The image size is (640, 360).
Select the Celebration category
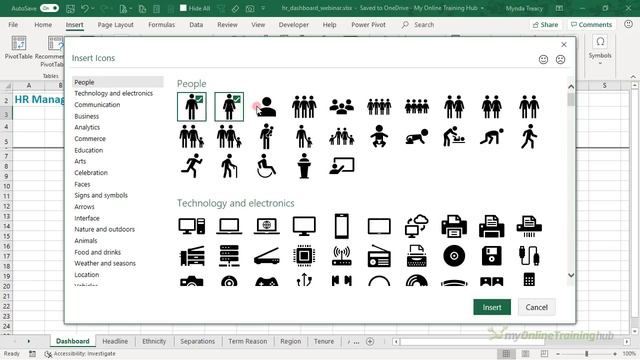[x=91, y=173]
